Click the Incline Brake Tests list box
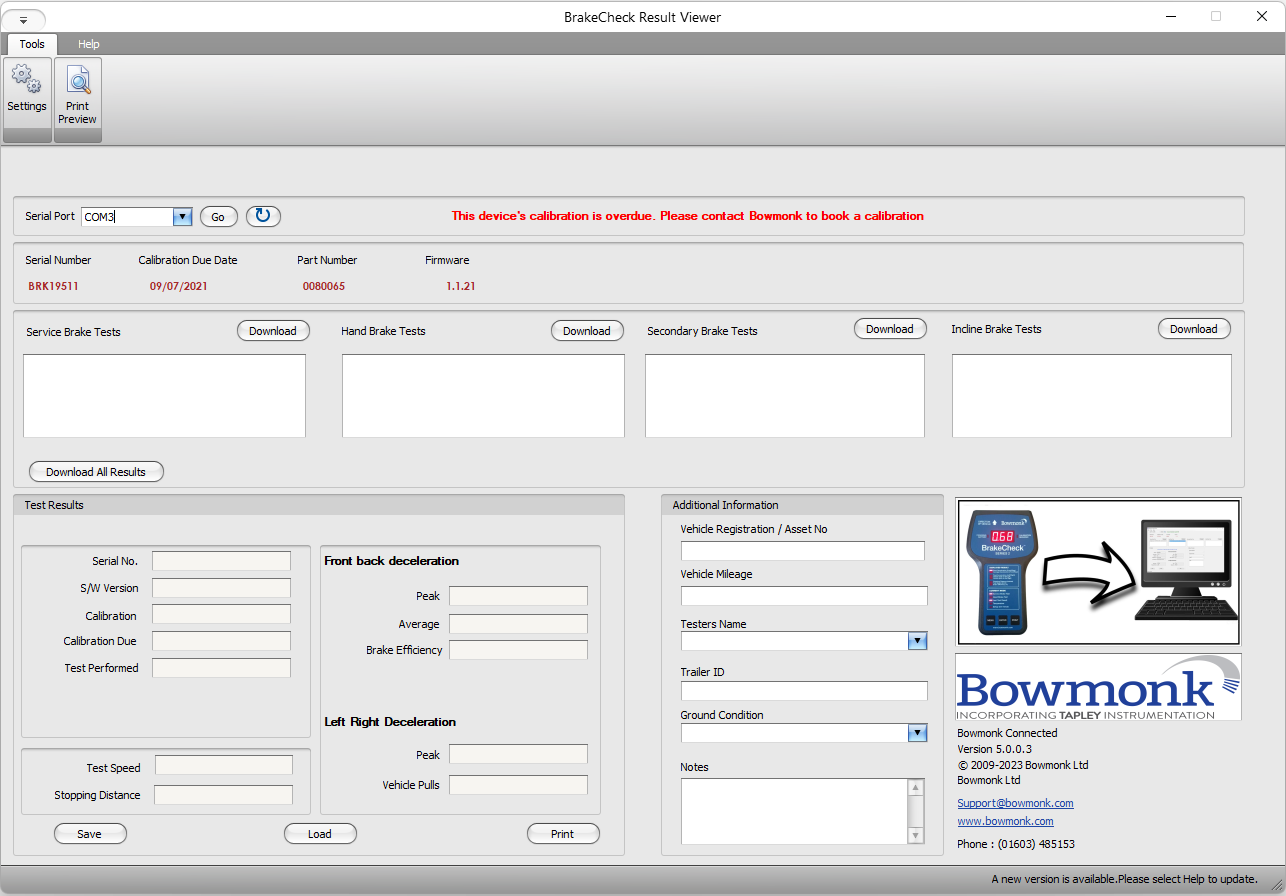The height and width of the screenshot is (896, 1286). click(x=1092, y=396)
